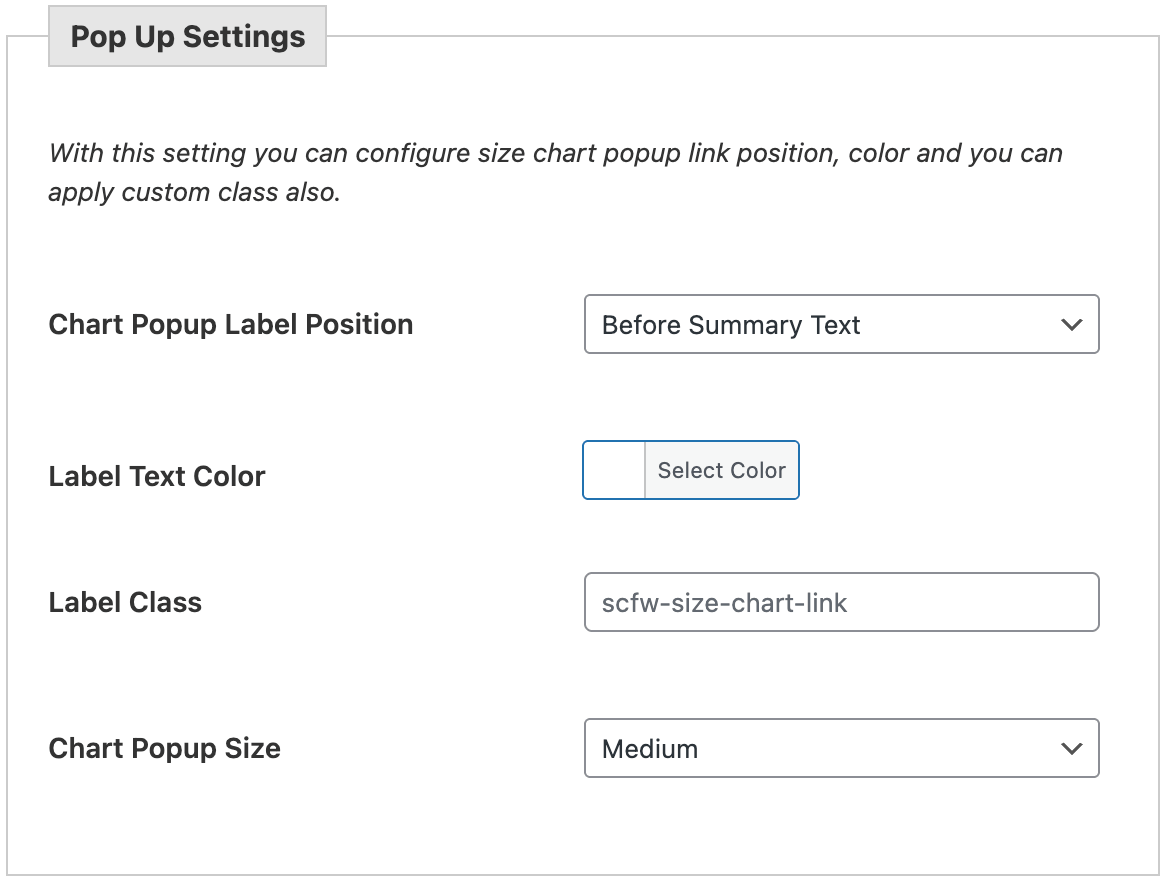Viewport: 1164px width, 880px height.
Task: Click the Select Color button
Action: click(722, 470)
